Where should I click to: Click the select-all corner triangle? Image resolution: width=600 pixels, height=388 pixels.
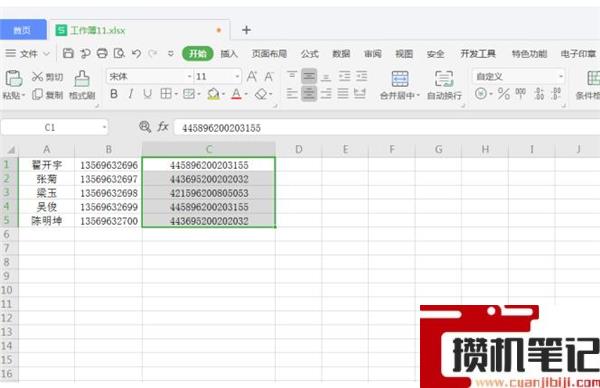coord(11,150)
